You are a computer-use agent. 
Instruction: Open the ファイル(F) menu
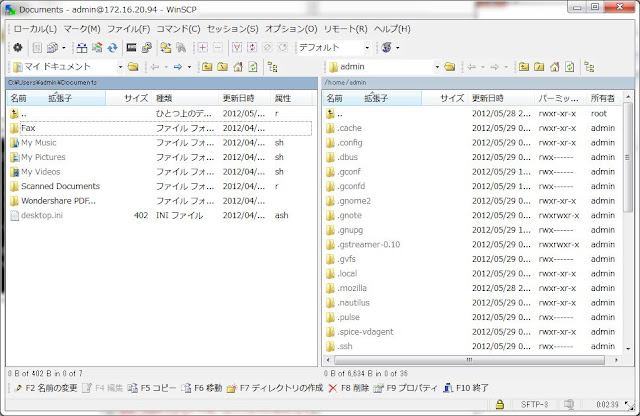pos(129,29)
